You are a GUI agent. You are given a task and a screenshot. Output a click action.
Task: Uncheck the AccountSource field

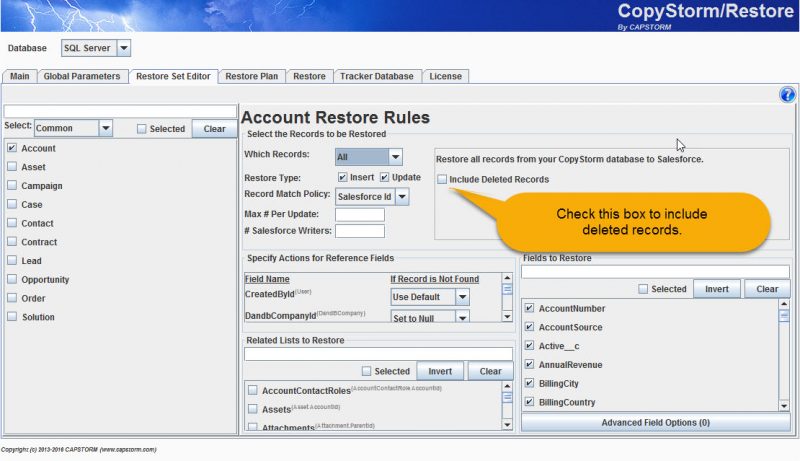530,327
